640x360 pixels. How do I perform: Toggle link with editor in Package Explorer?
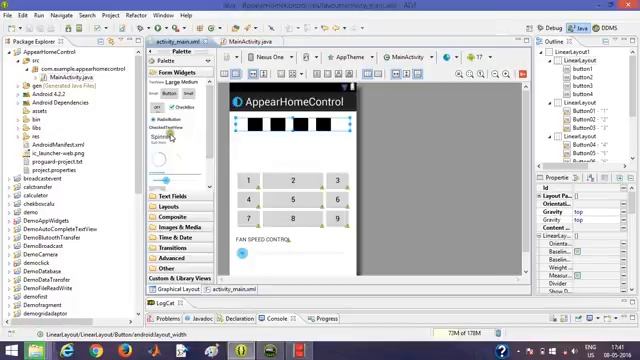[x=111, y=42]
